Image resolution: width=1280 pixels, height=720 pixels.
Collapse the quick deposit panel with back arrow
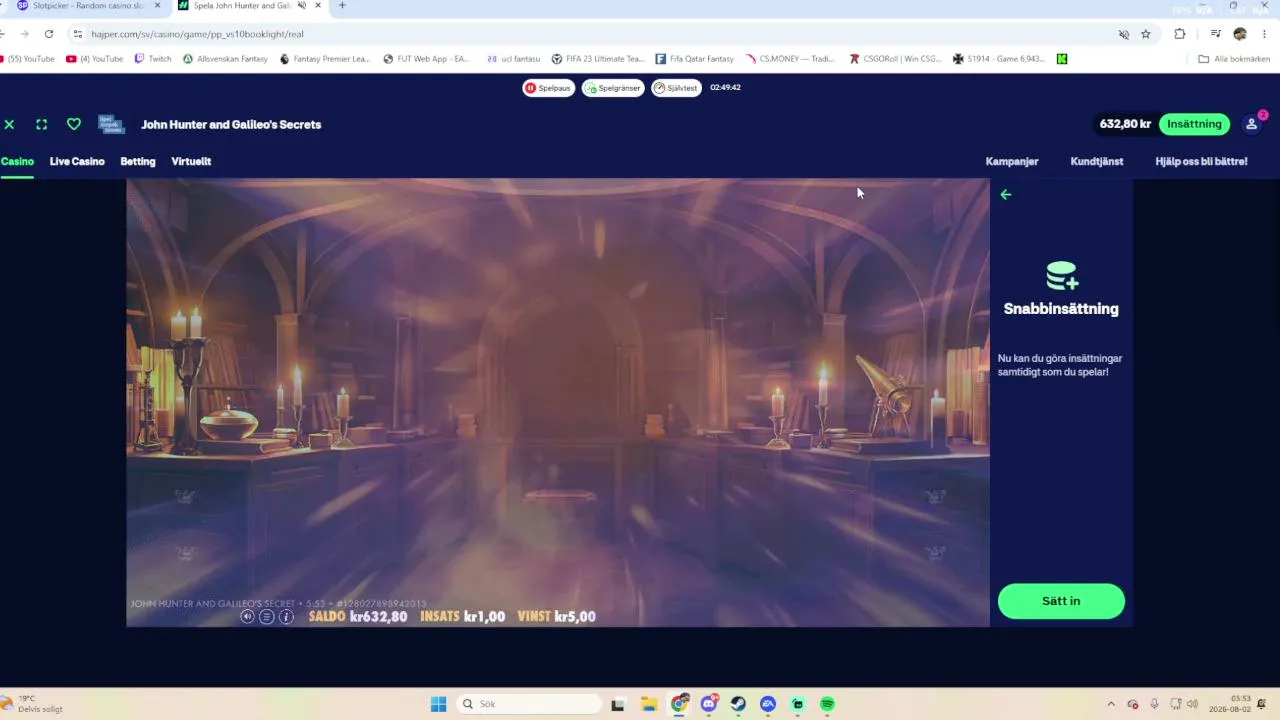tap(1006, 195)
